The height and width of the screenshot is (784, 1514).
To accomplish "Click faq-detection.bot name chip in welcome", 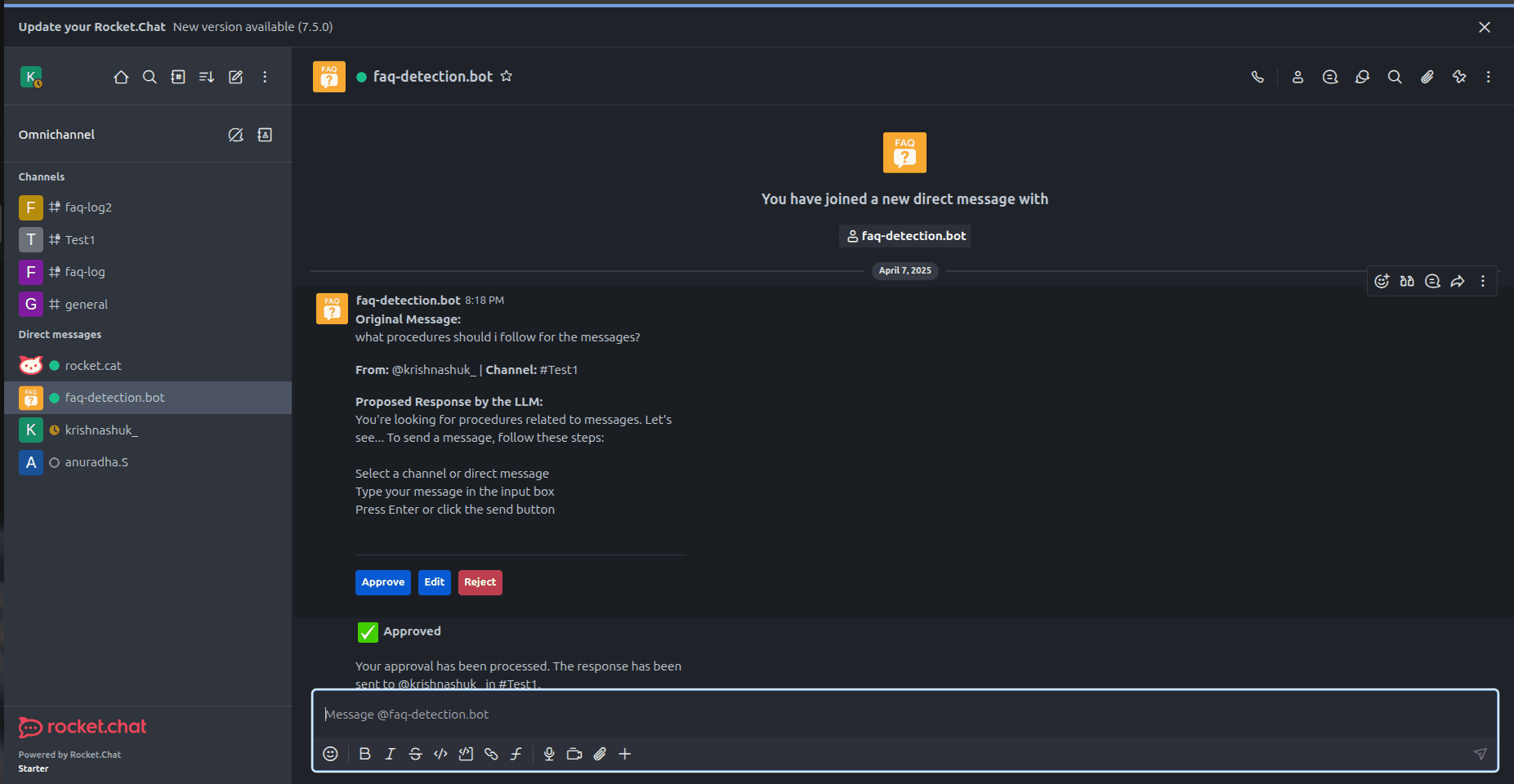I will tap(905, 236).
